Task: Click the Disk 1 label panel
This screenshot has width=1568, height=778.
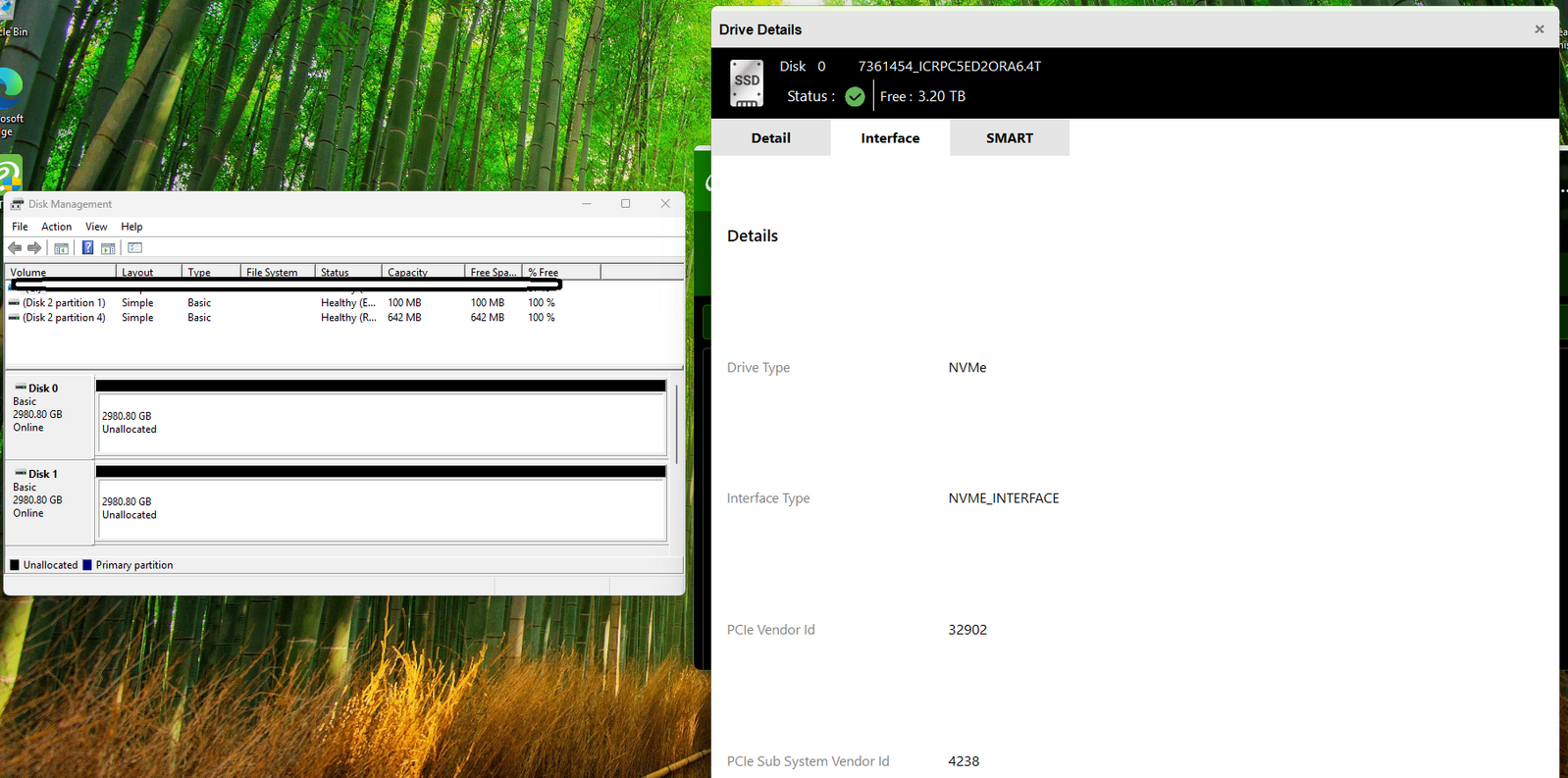Action: (49, 500)
